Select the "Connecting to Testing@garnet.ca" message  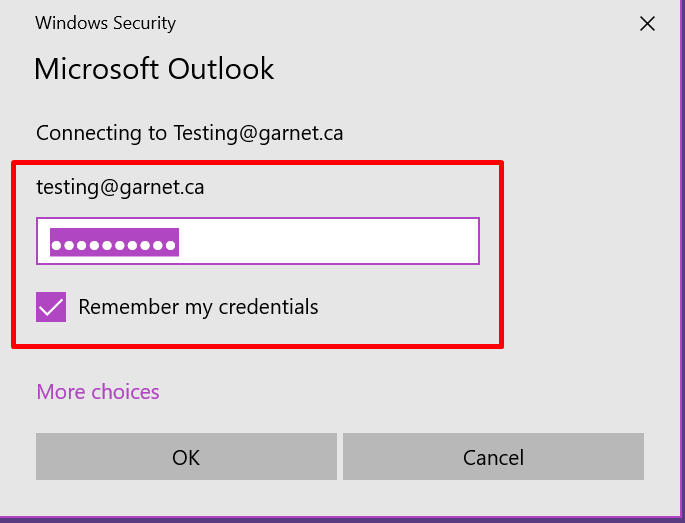point(189,133)
